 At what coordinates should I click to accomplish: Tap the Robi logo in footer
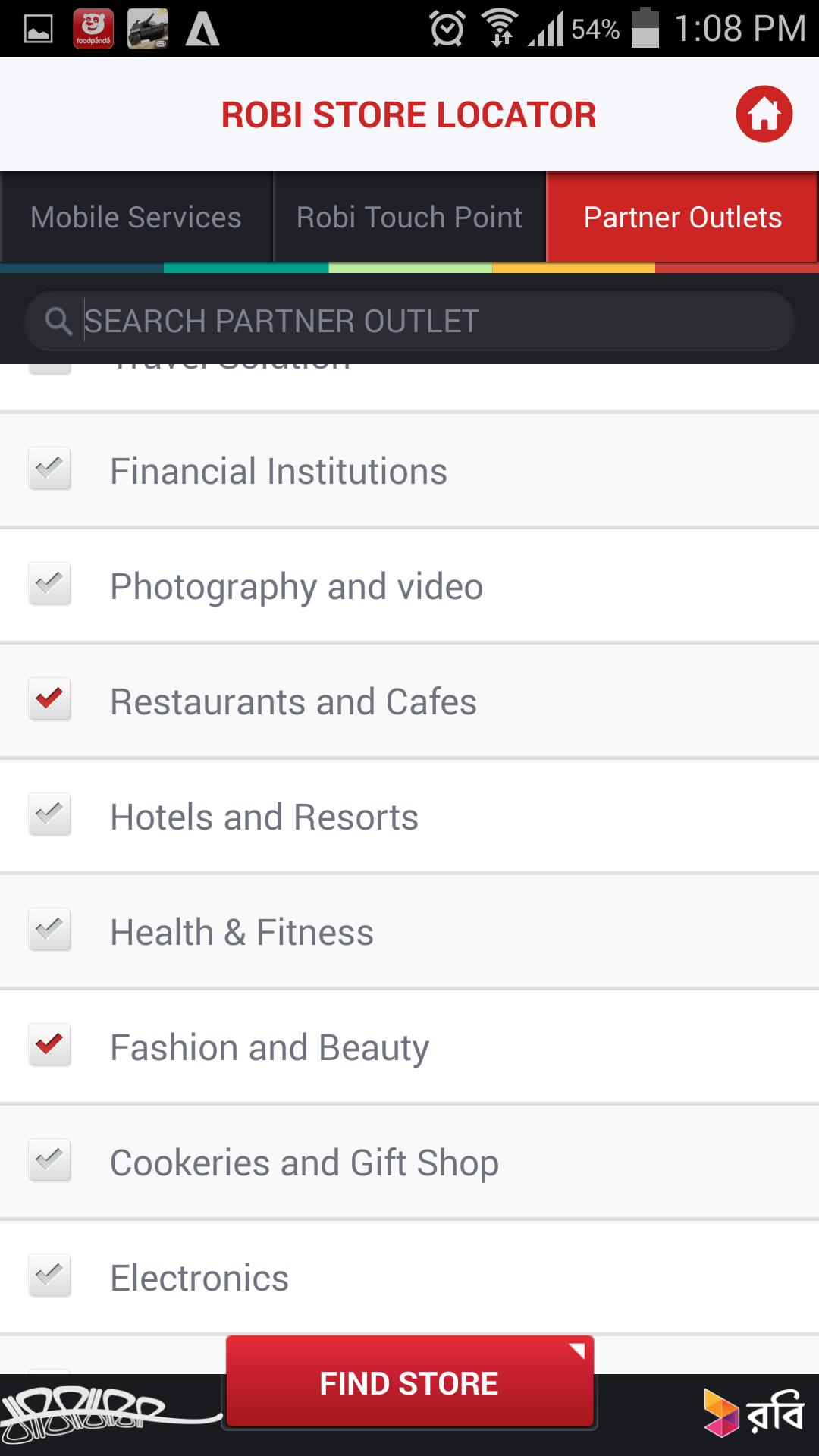click(x=754, y=1412)
